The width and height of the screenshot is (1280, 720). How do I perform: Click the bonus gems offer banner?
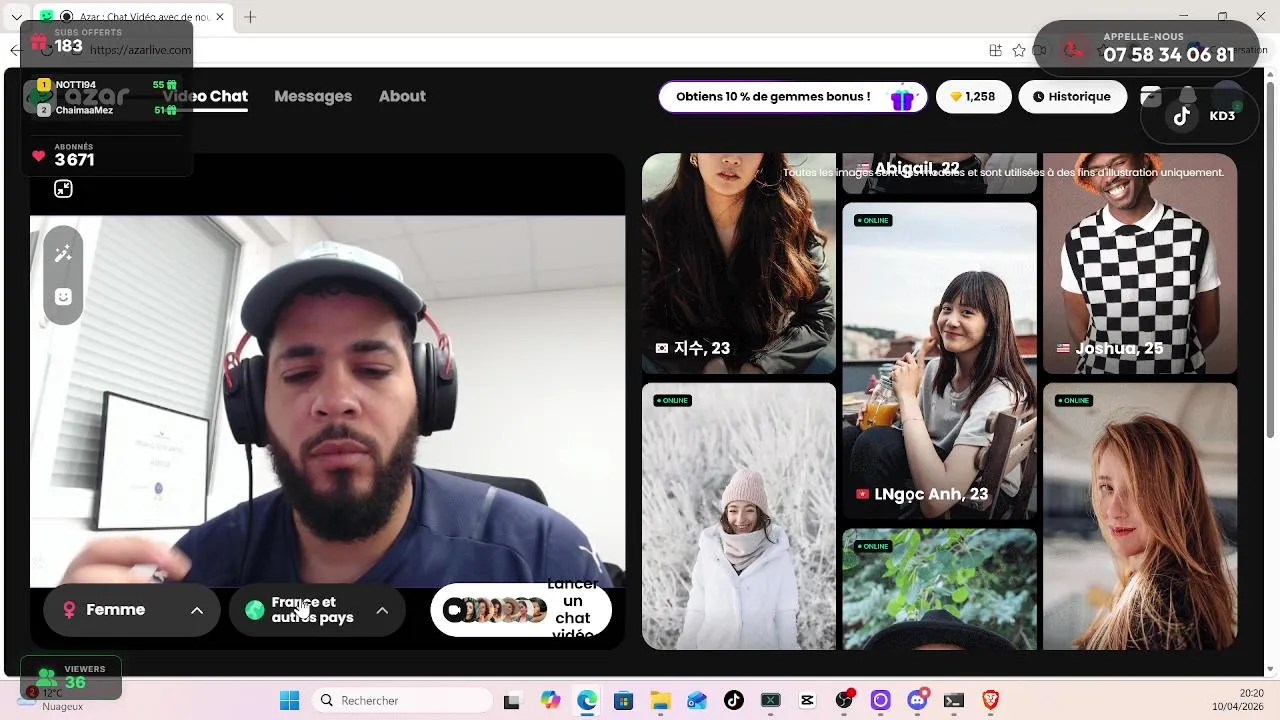pyautogui.click(x=793, y=97)
